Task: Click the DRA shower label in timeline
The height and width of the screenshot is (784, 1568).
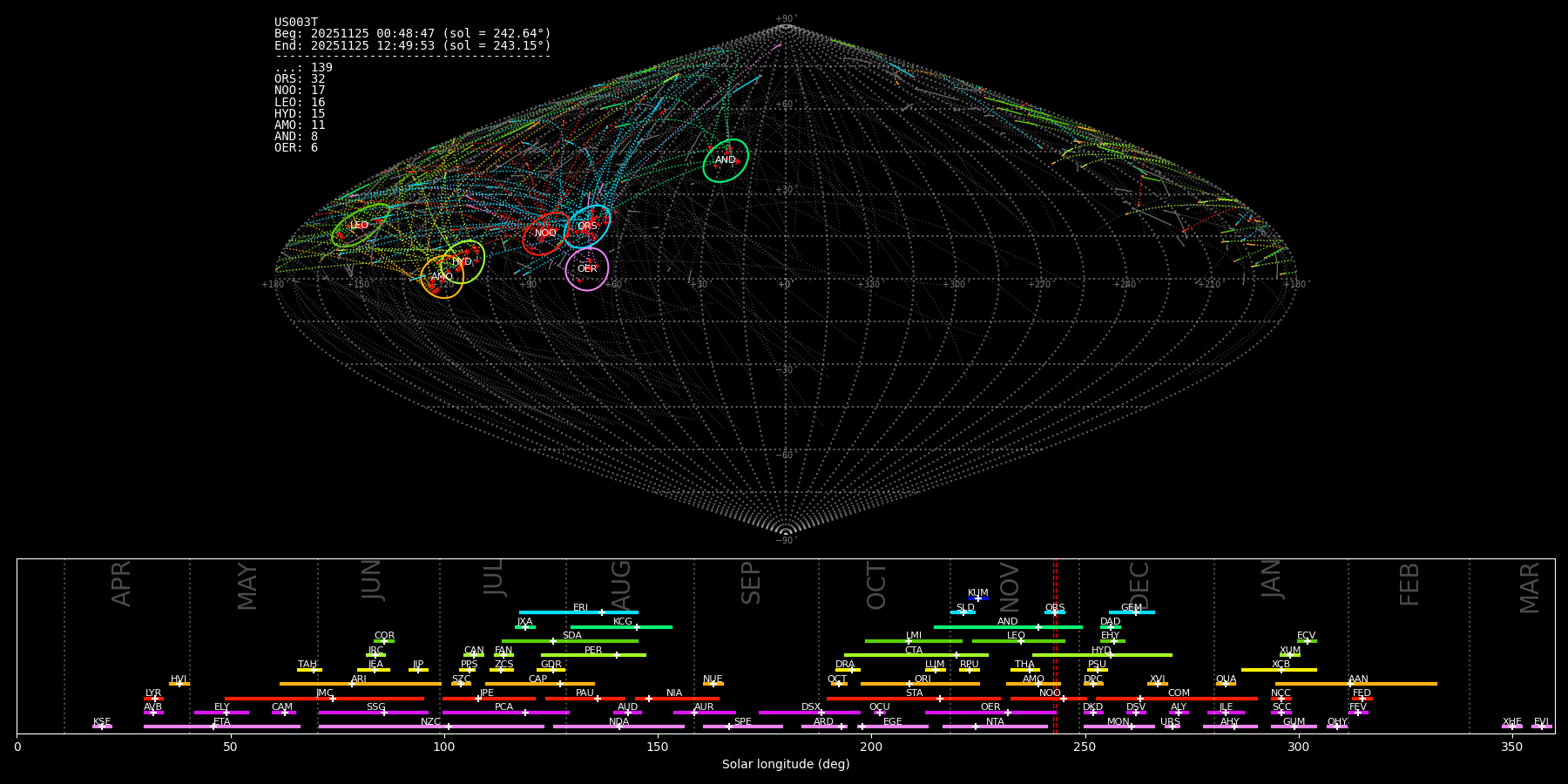Action: (845, 665)
